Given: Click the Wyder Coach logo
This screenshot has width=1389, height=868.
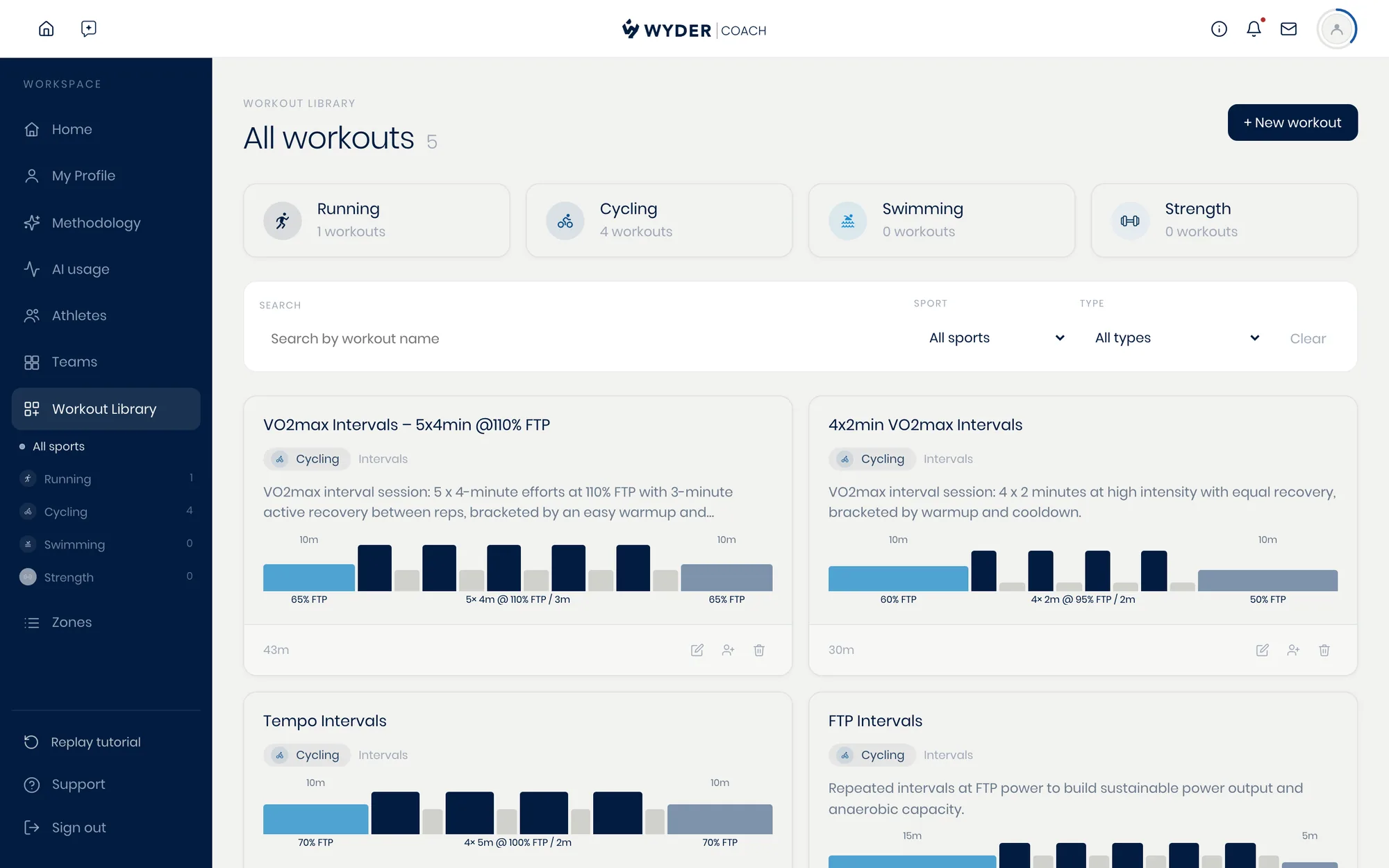Looking at the screenshot, I should (x=694, y=29).
